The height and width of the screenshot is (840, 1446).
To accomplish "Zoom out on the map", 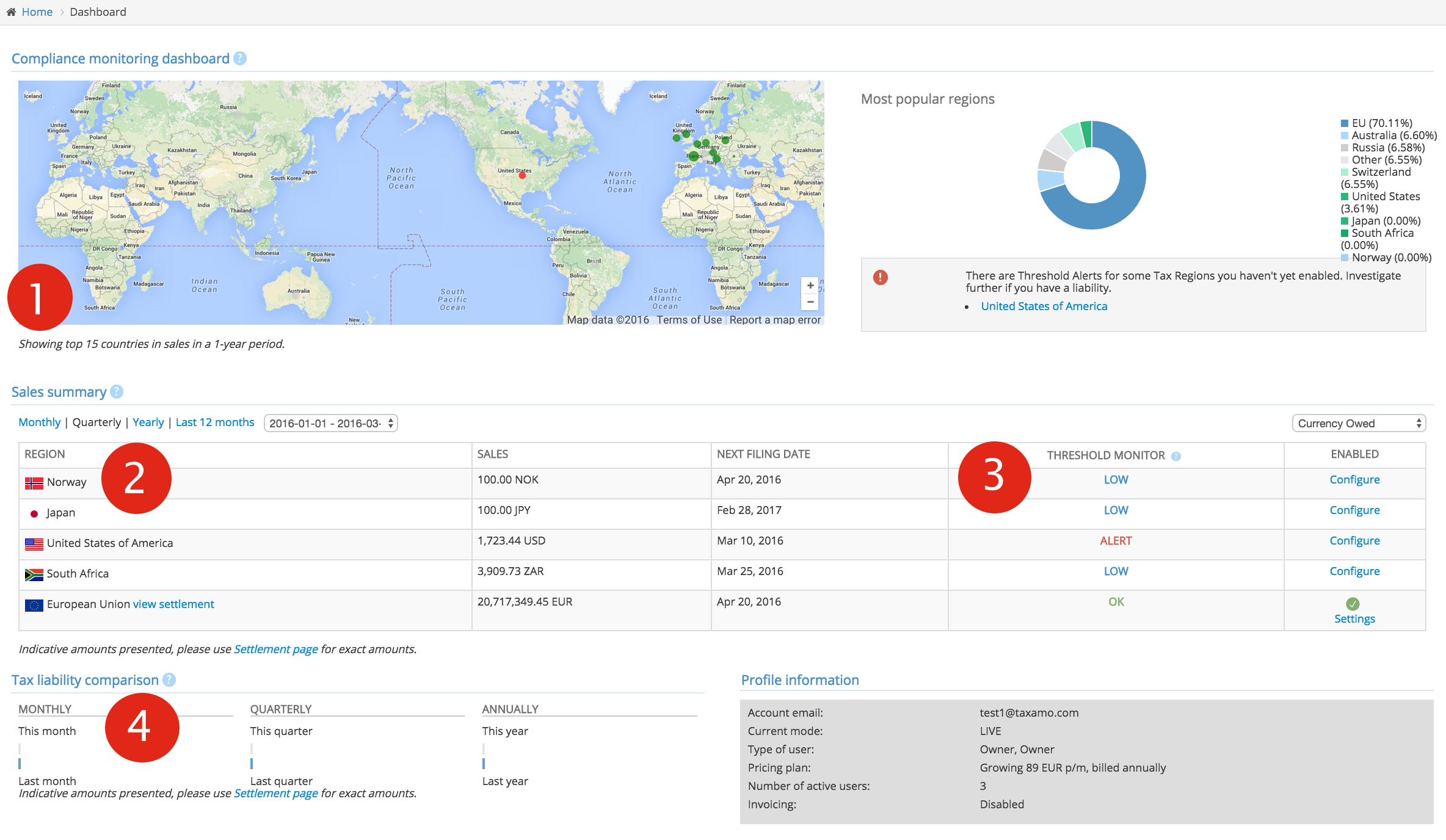I will (x=810, y=302).
